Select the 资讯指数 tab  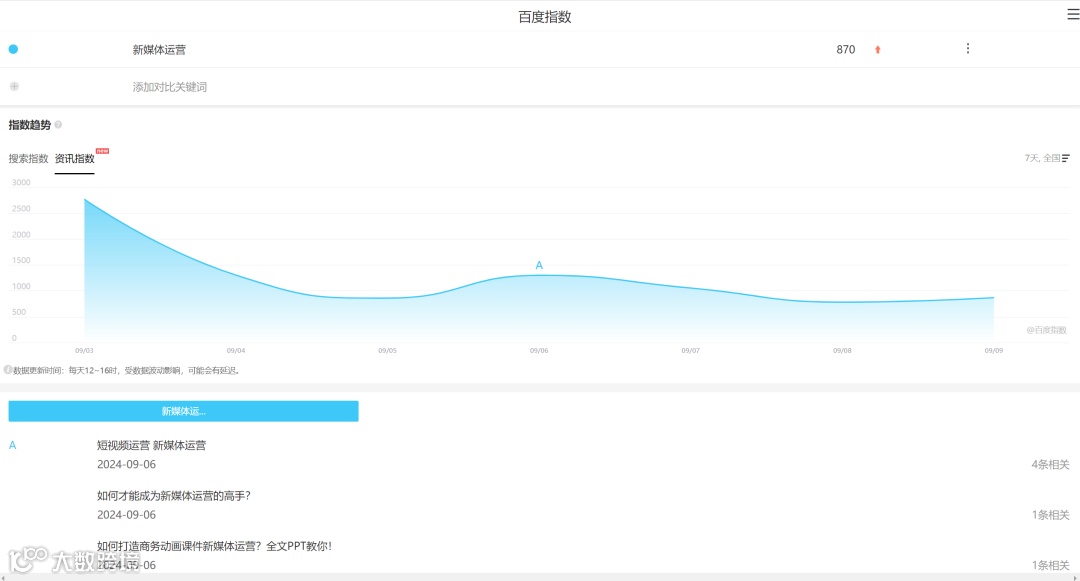[x=74, y=158]
